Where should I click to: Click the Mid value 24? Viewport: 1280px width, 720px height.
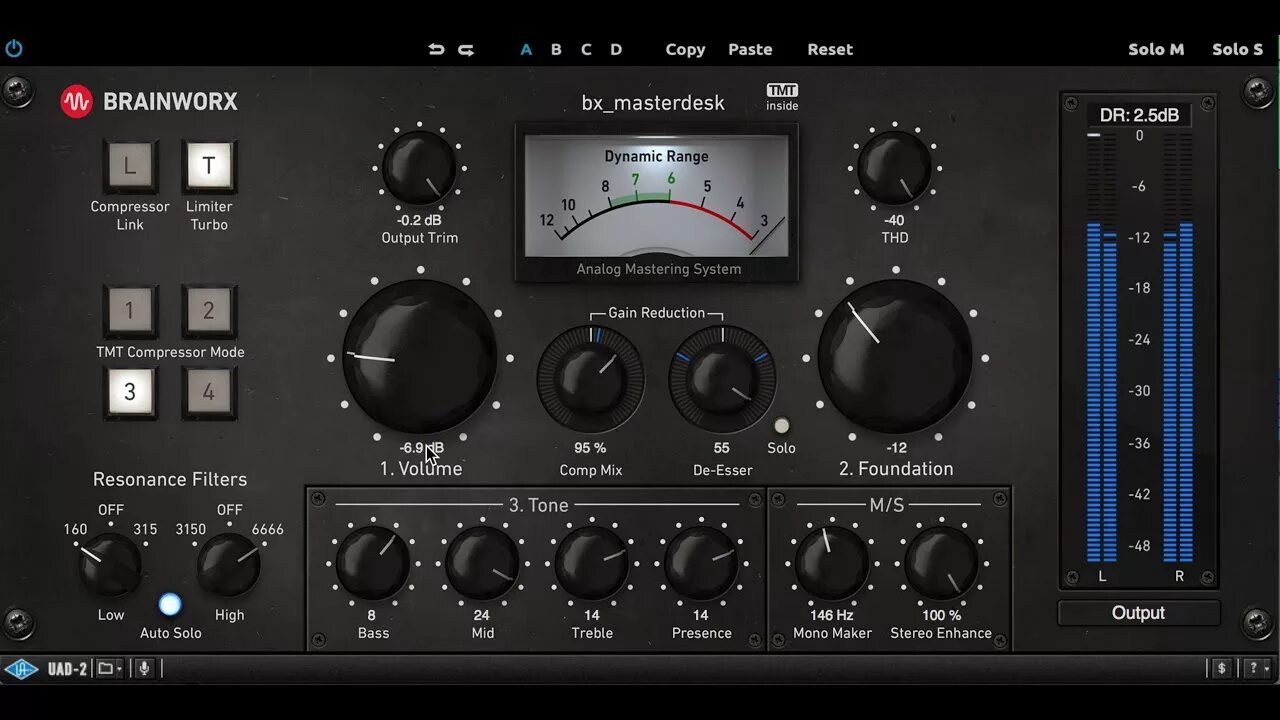point(482,615)
